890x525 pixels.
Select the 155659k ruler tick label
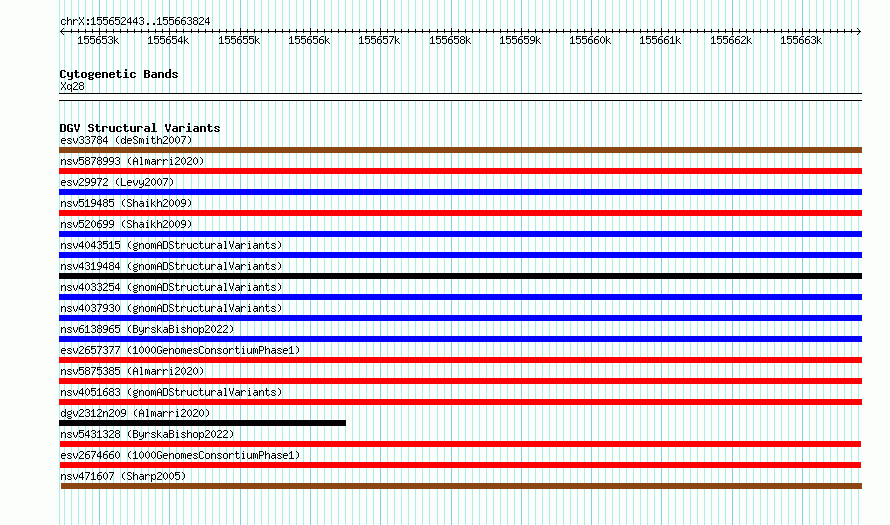520,40
